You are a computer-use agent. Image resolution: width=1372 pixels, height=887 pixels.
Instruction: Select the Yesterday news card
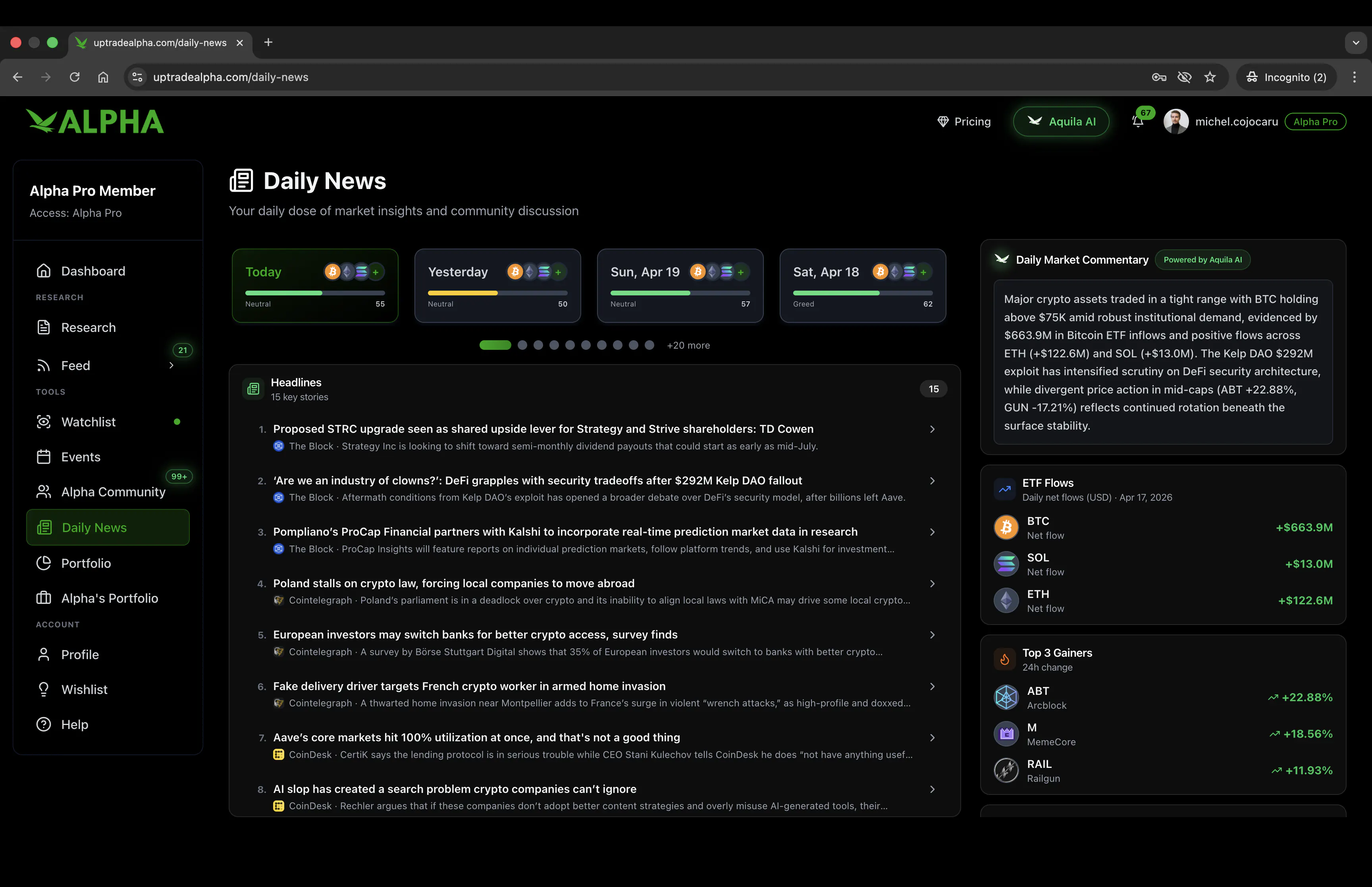pyautogui.click(x=497, y=286)
